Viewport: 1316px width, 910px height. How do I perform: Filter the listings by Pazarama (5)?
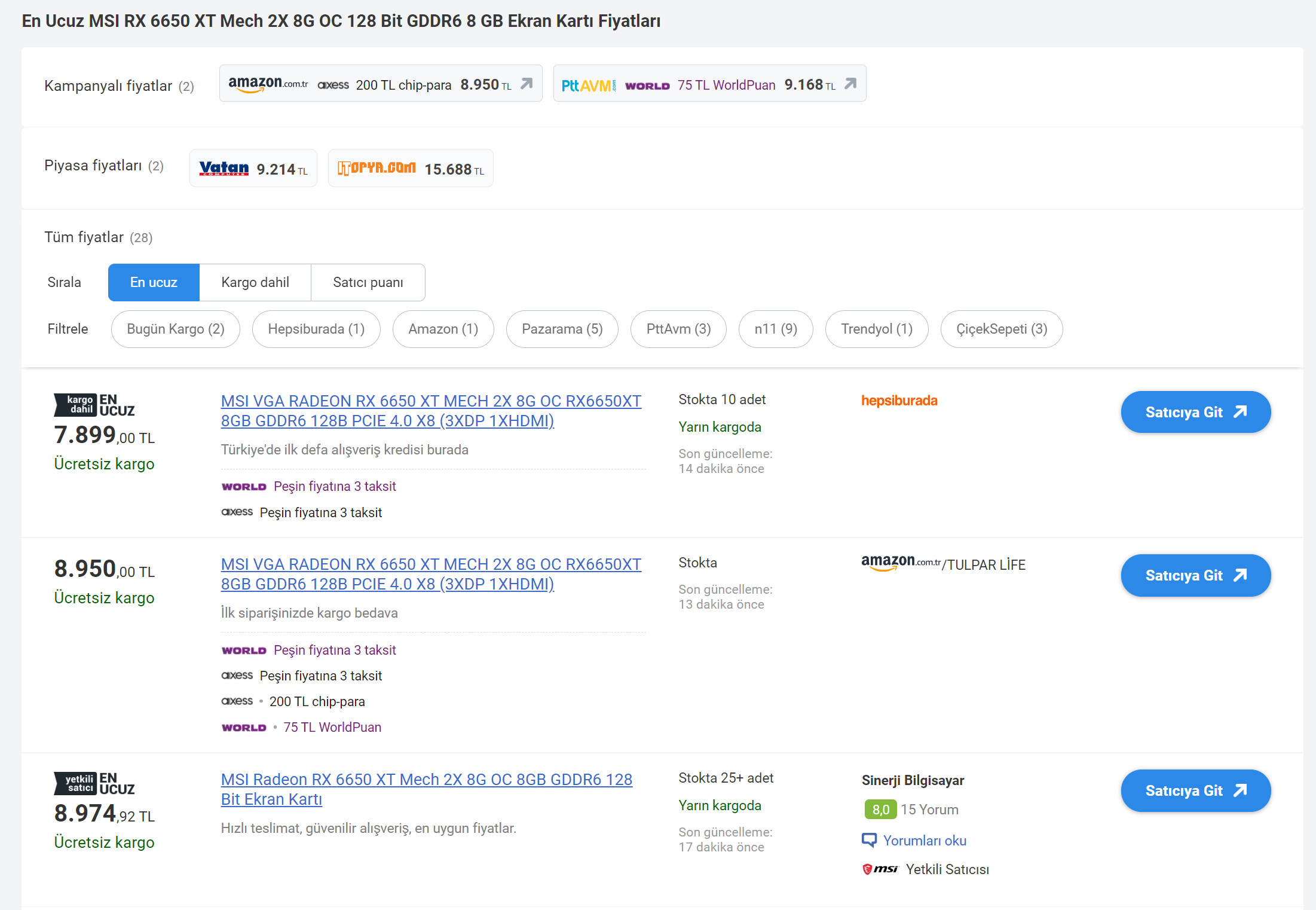point(562,329)
